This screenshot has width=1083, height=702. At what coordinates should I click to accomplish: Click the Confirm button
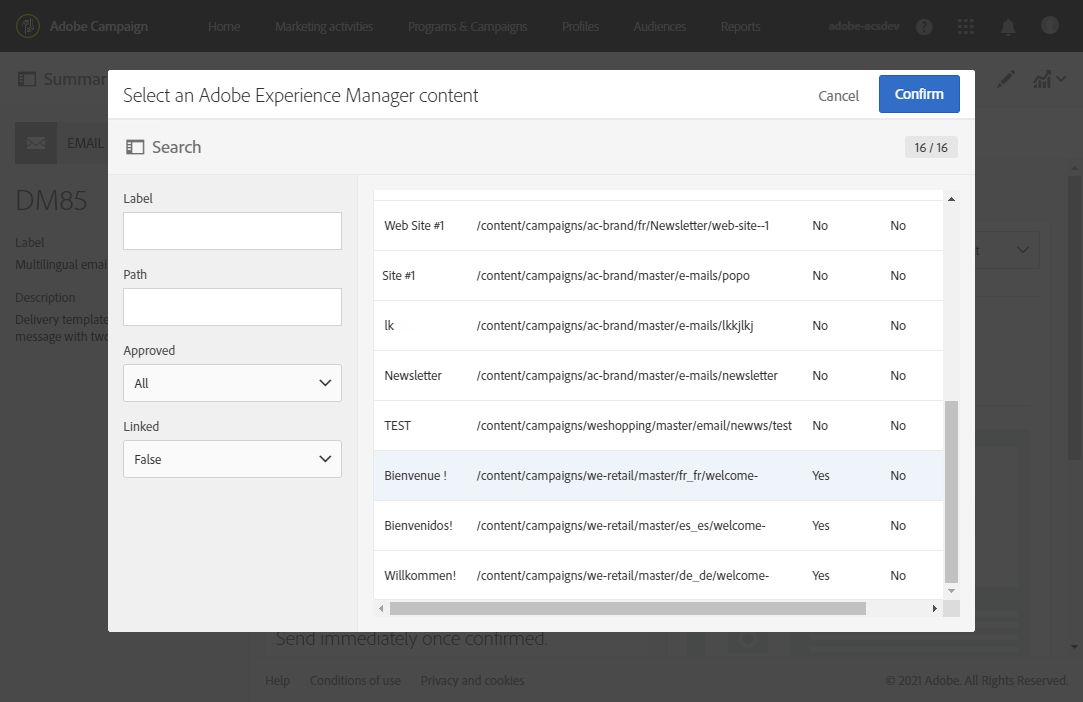919,94
